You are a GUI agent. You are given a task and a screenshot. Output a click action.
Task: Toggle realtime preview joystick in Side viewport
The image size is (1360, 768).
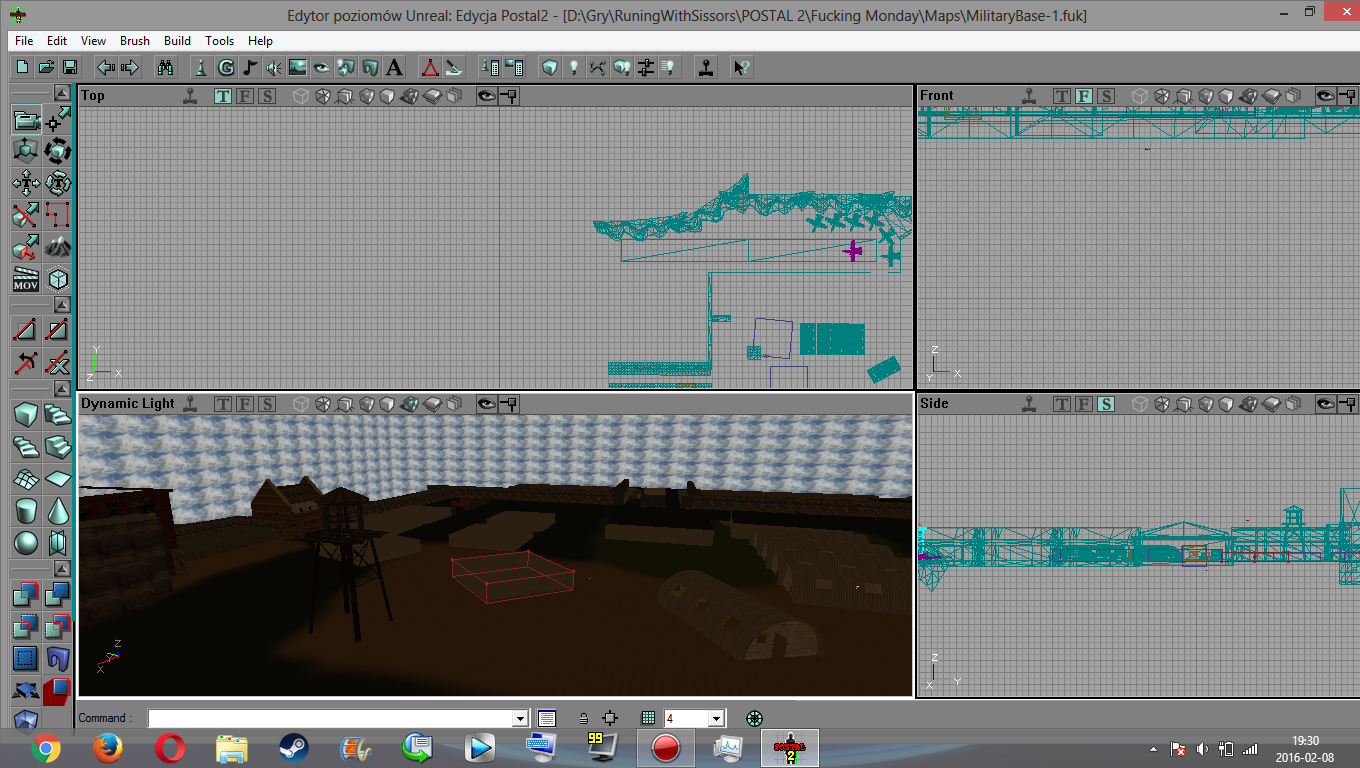tap(1030, 404)
